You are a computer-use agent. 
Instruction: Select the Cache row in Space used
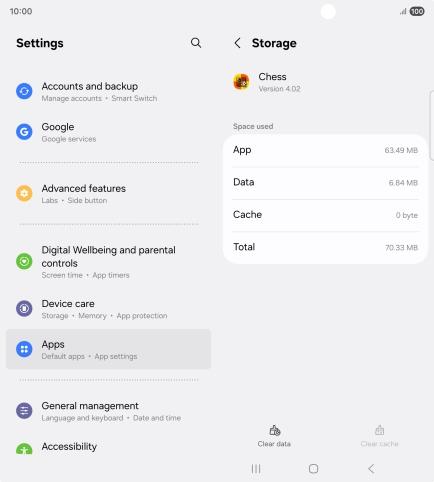325,215
